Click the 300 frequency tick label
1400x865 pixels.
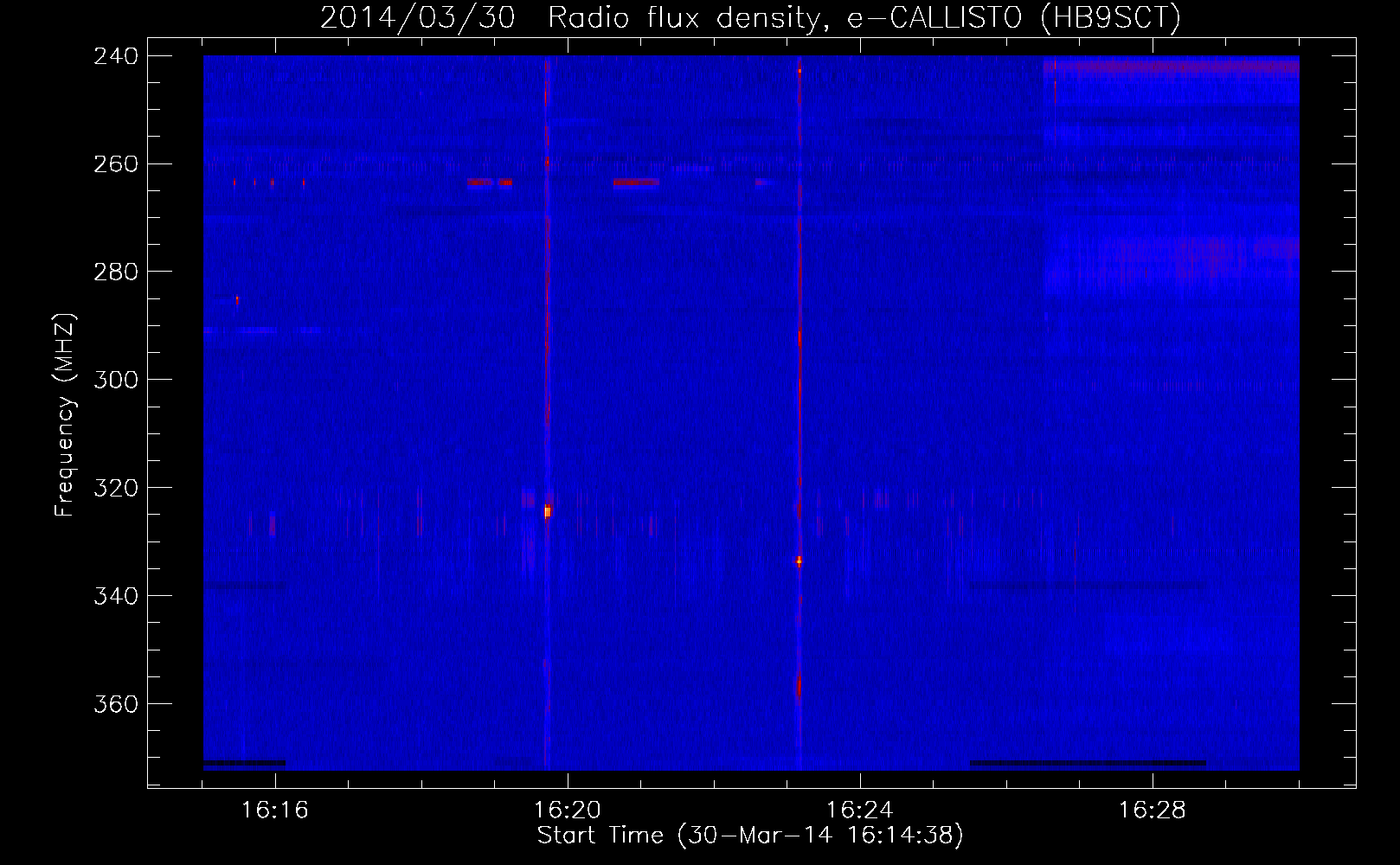click(116, 381)
